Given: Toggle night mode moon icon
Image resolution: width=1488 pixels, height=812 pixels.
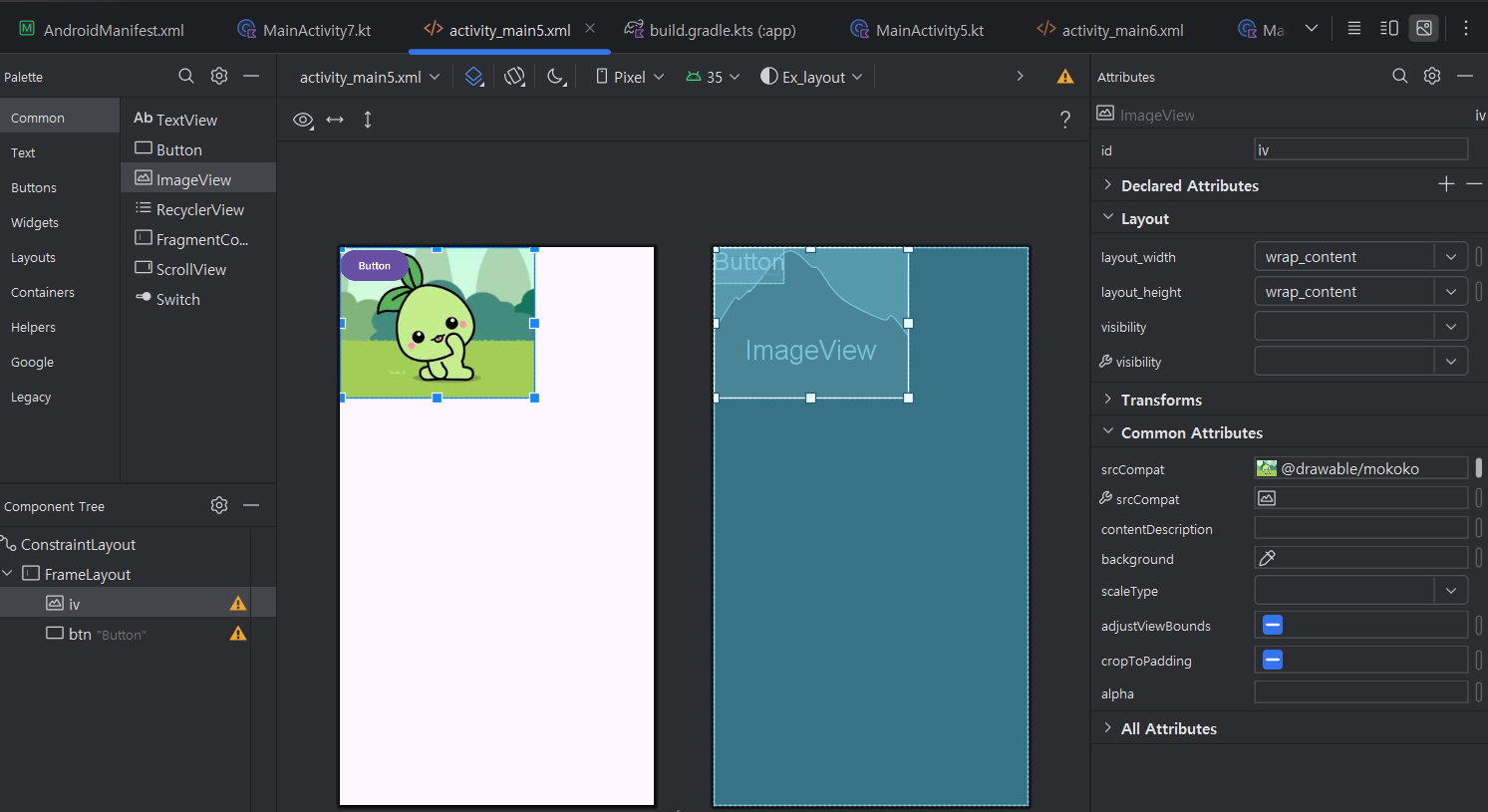Looking at the screenshot, I should click(x=556, y=77).
